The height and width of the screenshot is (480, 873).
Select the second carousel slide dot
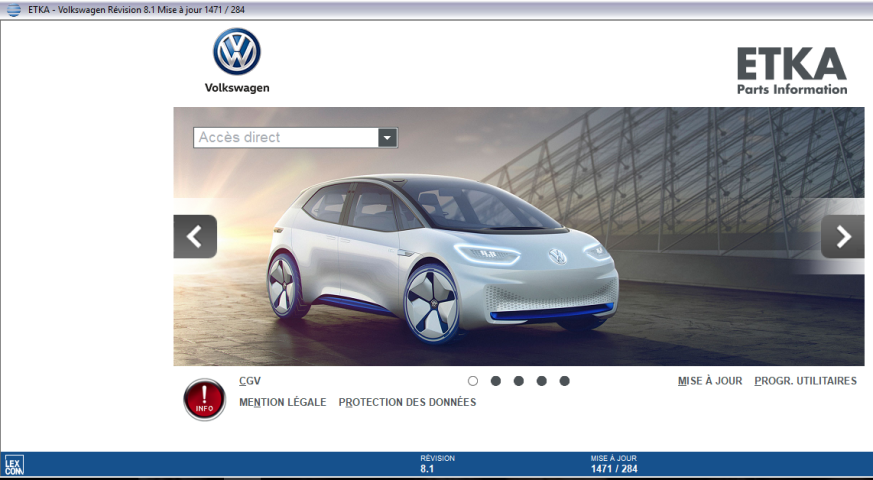pyautogui.click(x=496, y=381)
